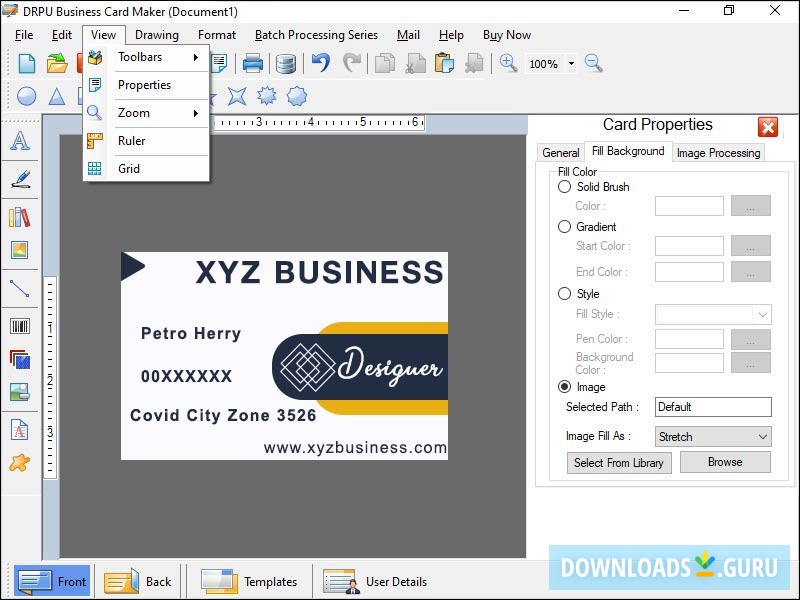Viewport: 800px width, 600px height.
Task: Close the Card Properties panel
Action: 768,127
